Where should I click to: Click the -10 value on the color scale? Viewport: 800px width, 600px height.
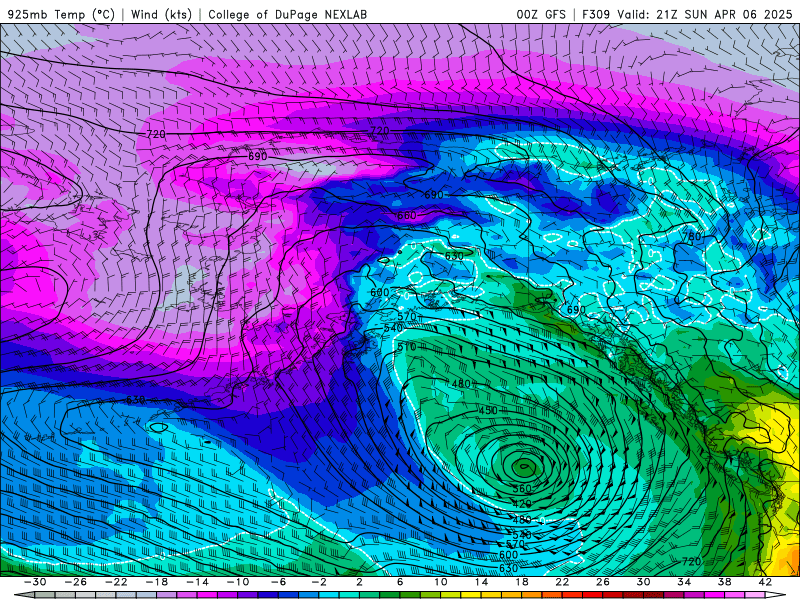[238, 582]
